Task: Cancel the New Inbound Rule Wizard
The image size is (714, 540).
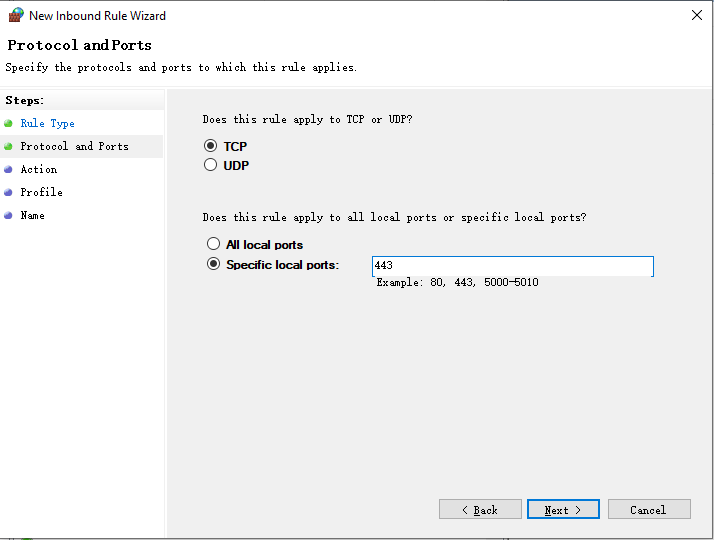Action: (649, 509)
